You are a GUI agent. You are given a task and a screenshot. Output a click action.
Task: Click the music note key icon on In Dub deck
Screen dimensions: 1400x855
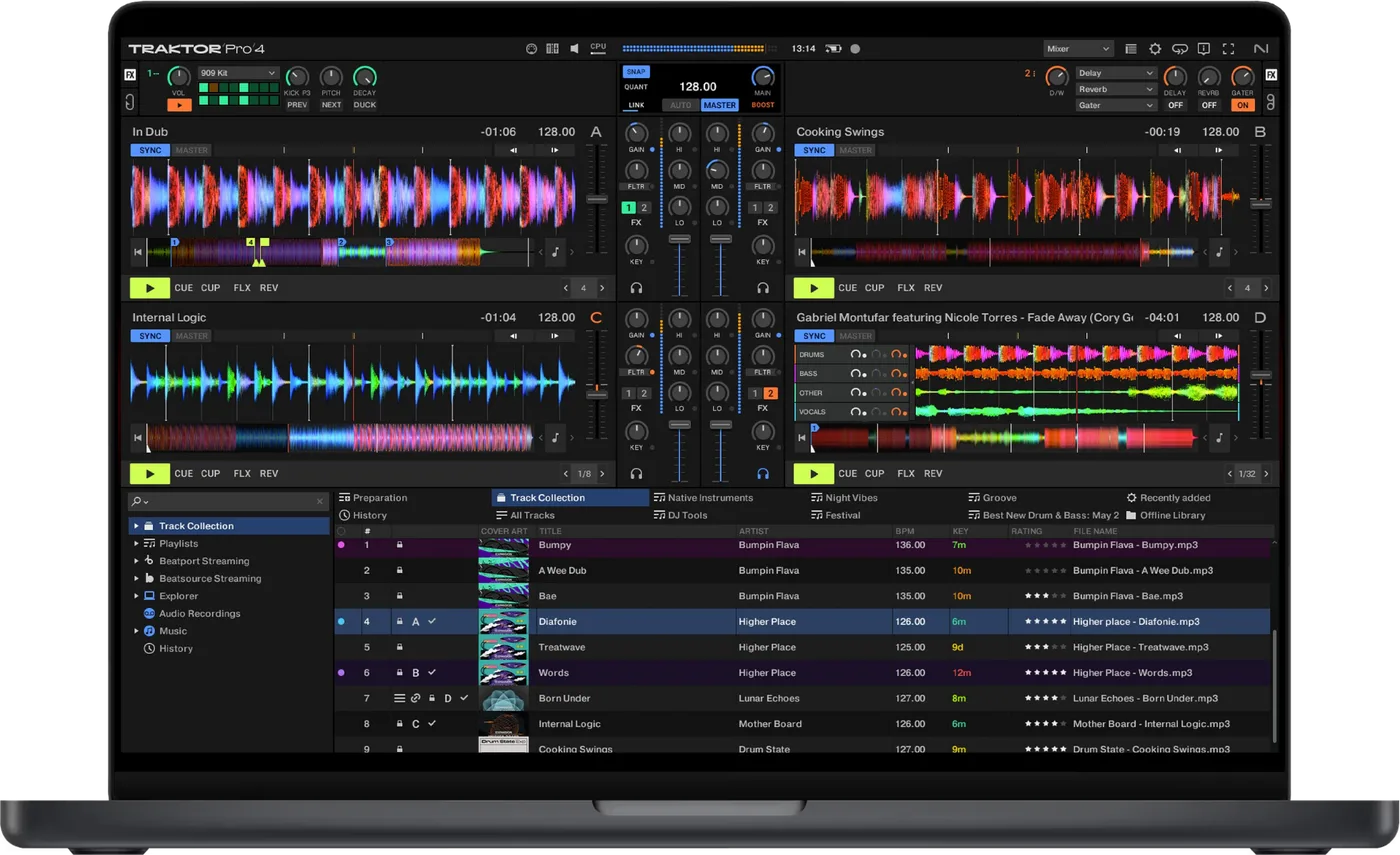point(556,252)
